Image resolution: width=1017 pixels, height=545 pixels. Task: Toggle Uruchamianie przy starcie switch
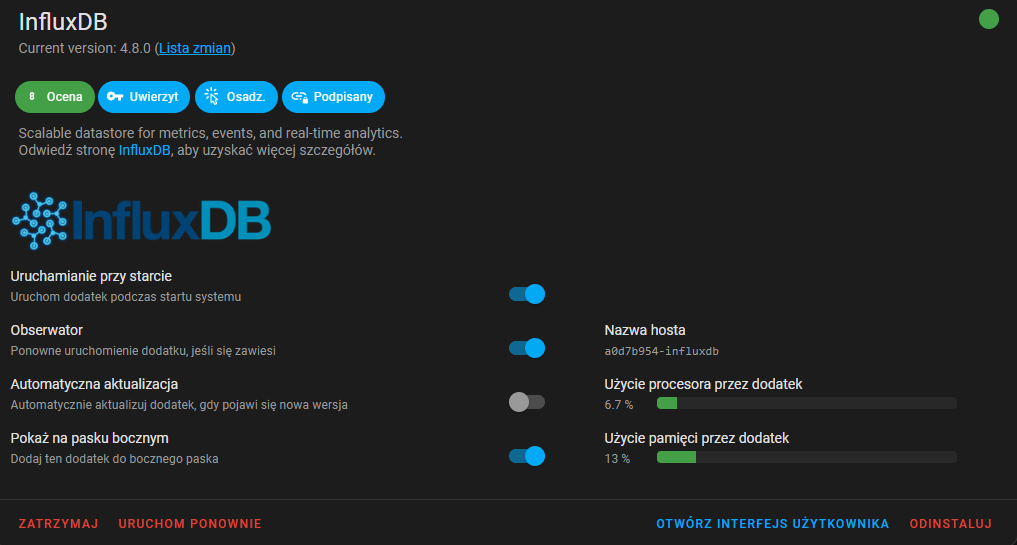pos(527,294)
